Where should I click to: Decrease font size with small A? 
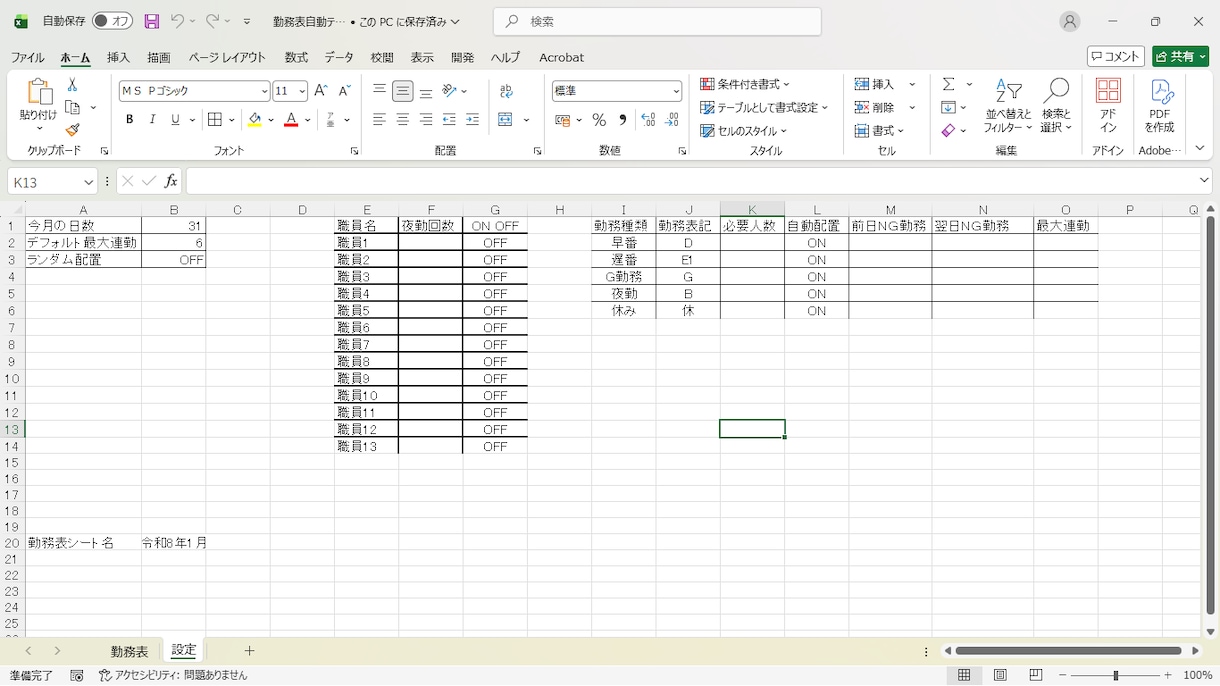(344, 91)
